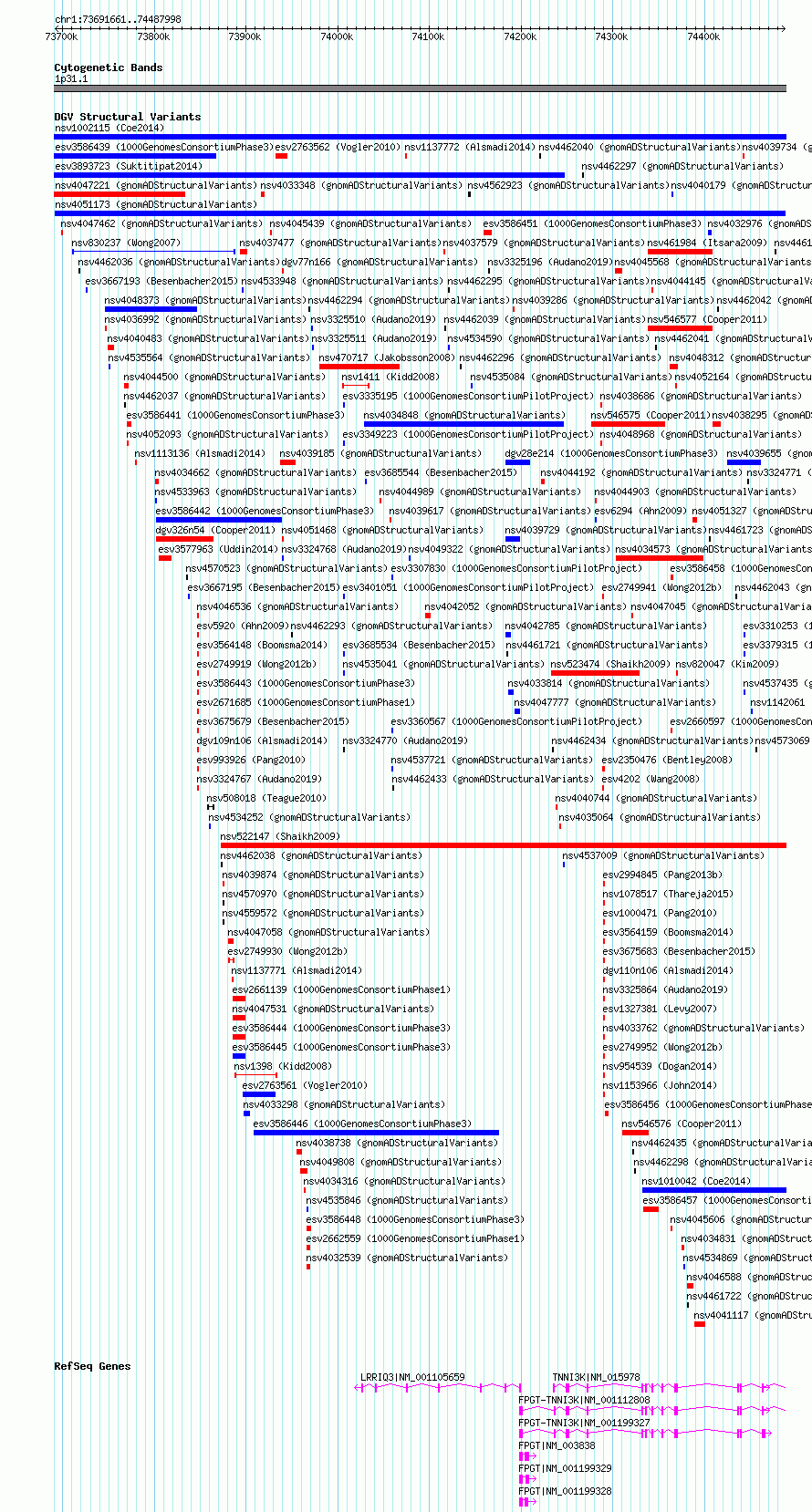Image resolution: width=812 pixels, height=1512 pixels.
Task: Select variant nsv1398 (Kidd2008)
Action: (282, 1066)
